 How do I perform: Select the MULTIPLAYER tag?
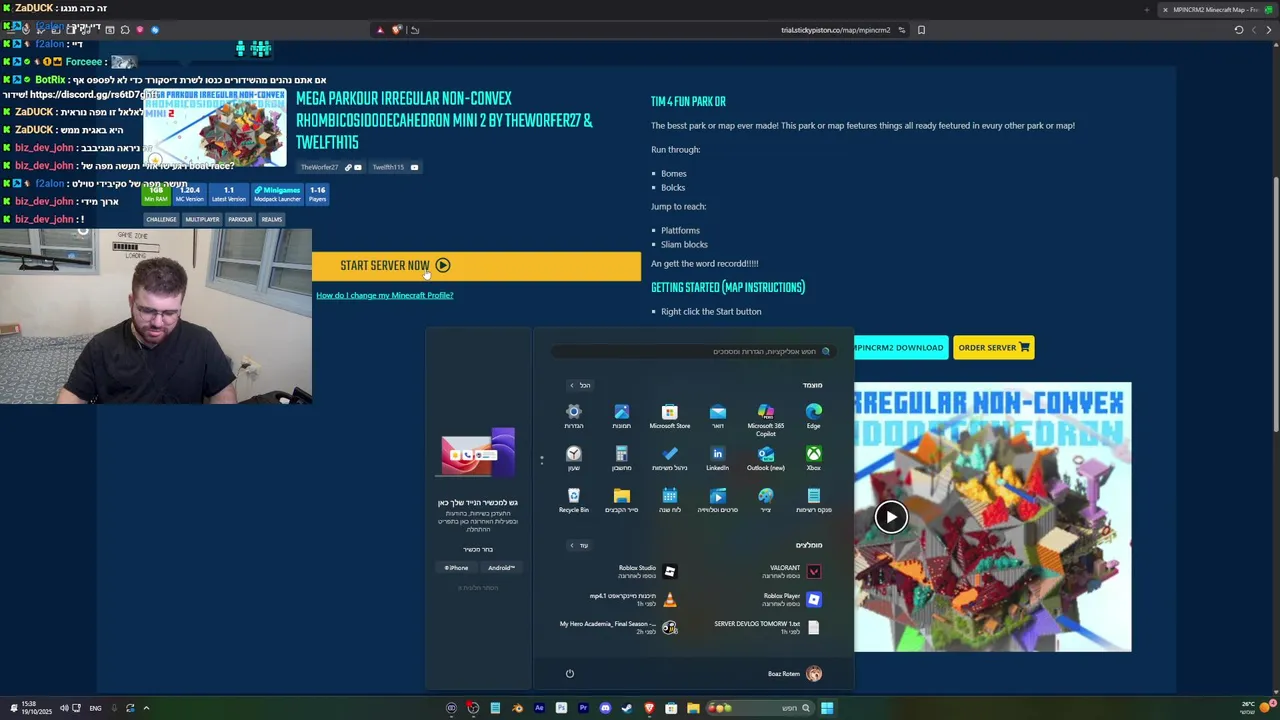(x=202, y=219)
